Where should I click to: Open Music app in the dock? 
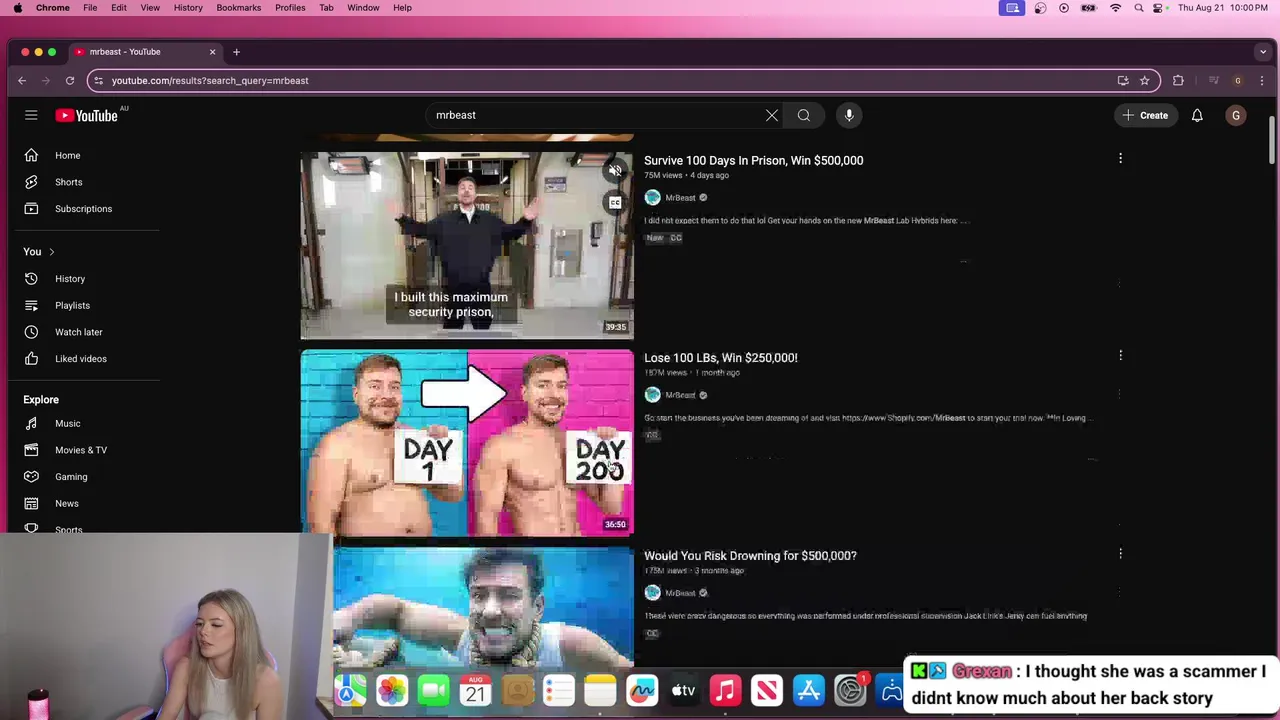[x=725, y=690]
